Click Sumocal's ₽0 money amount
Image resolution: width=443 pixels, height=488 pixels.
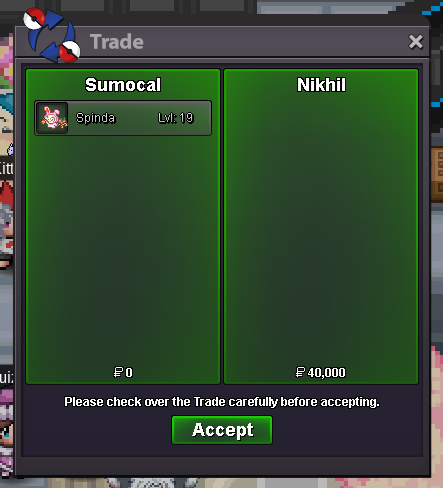click(123, 372)
